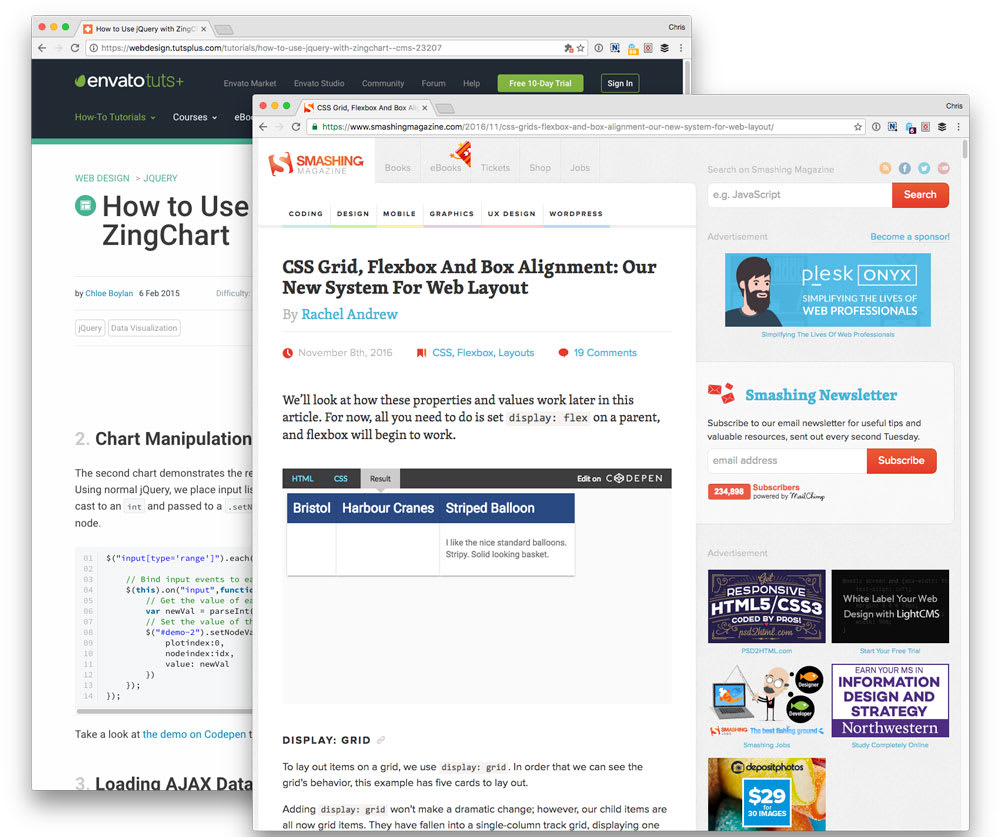Select the CSS tab in the CodePen embed

pyautogui.click(x=339, y=478)
